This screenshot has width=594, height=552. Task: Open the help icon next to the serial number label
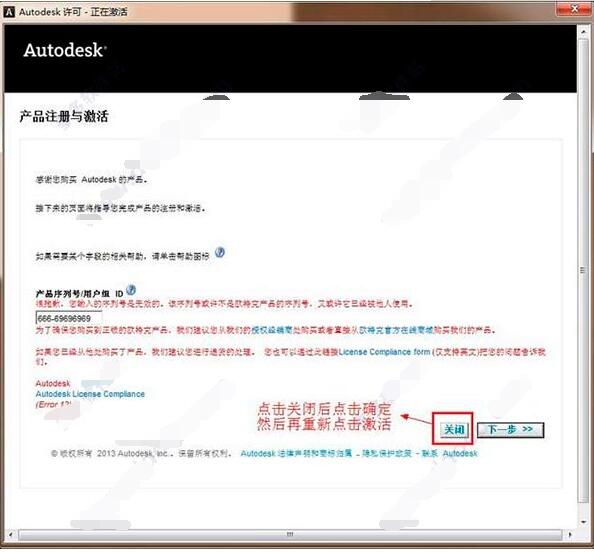coord(131,290)
